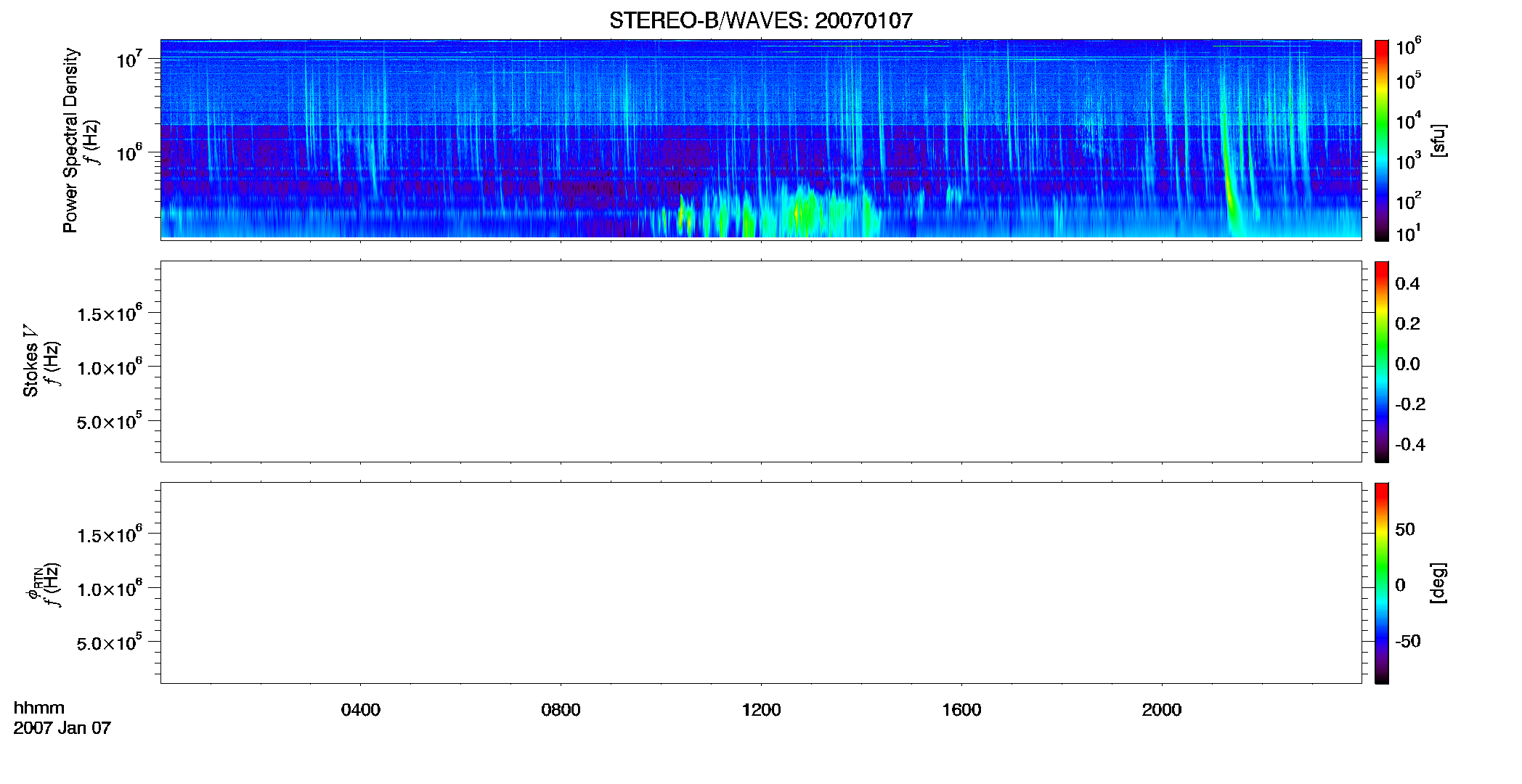Click the hhmm time axis label

coord(39,708)
